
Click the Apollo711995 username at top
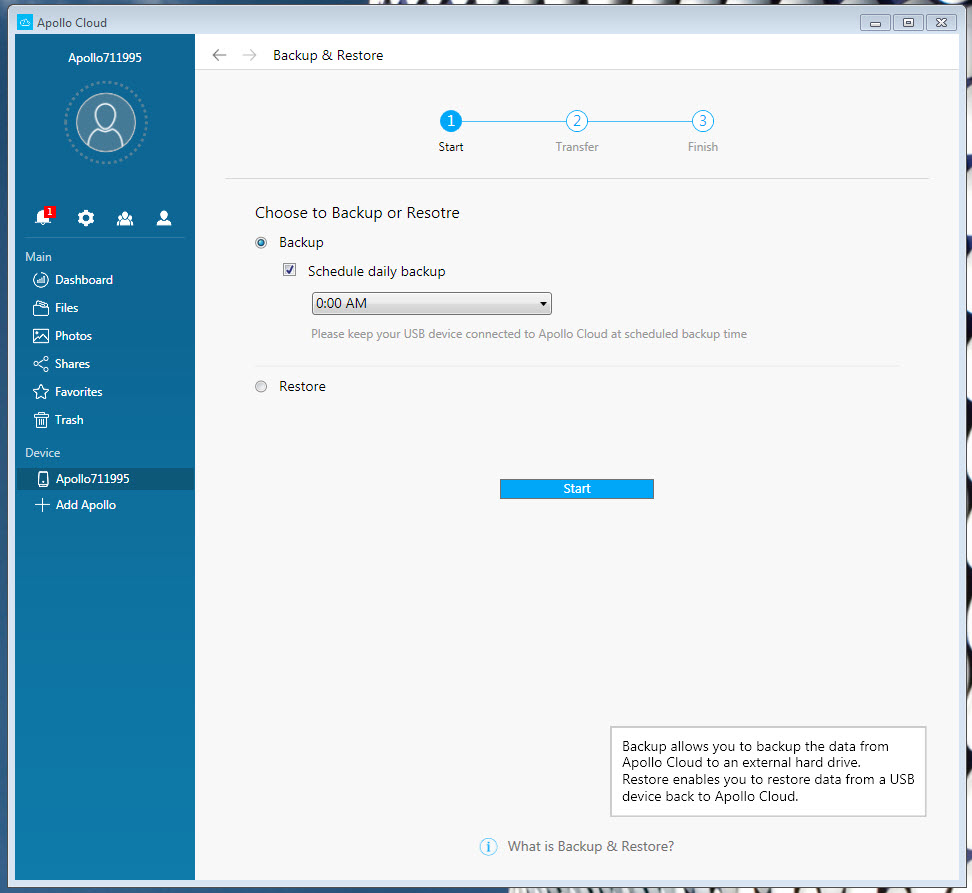point(105,58)
